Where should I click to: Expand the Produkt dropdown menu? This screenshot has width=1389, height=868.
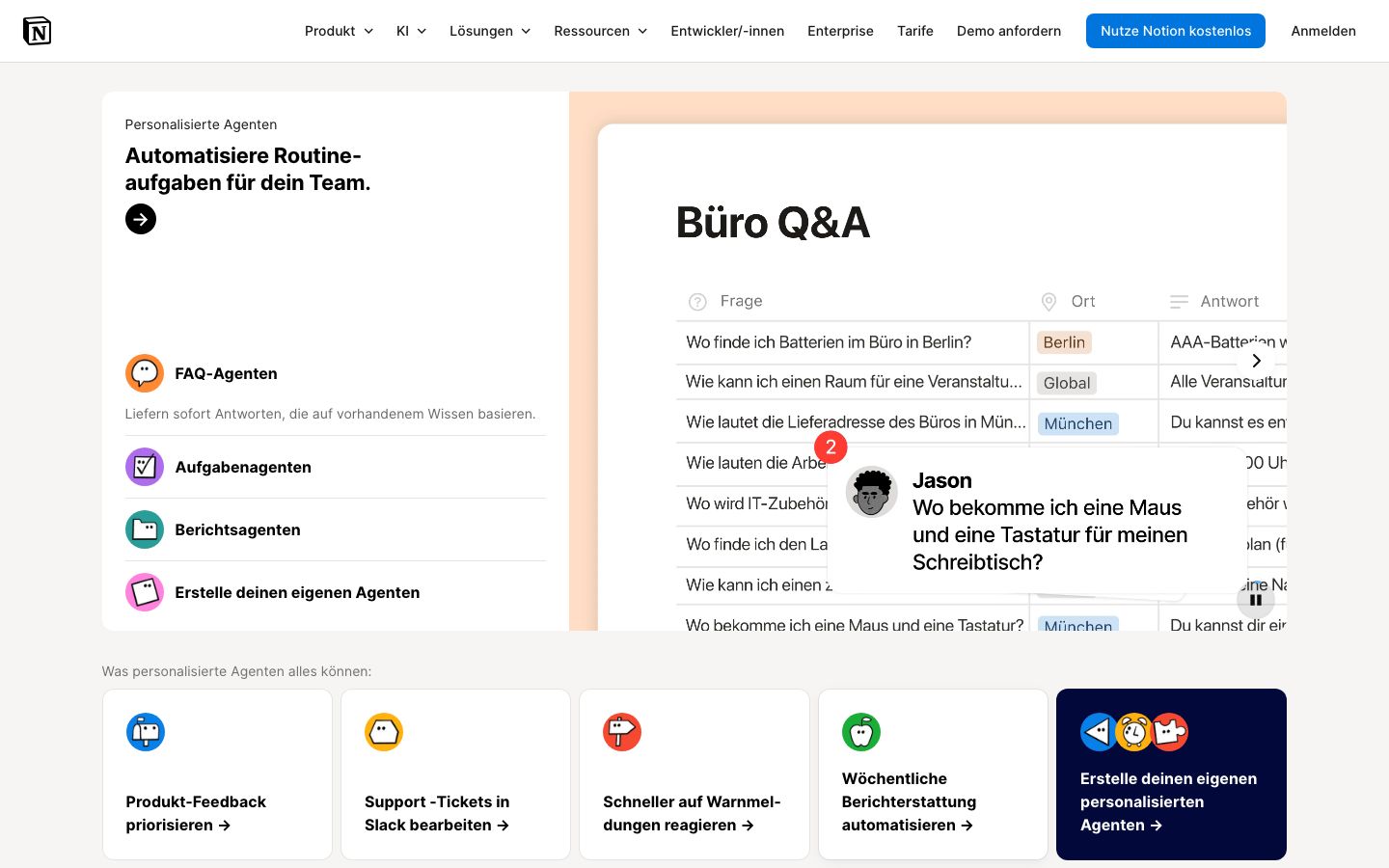point(339,31)
